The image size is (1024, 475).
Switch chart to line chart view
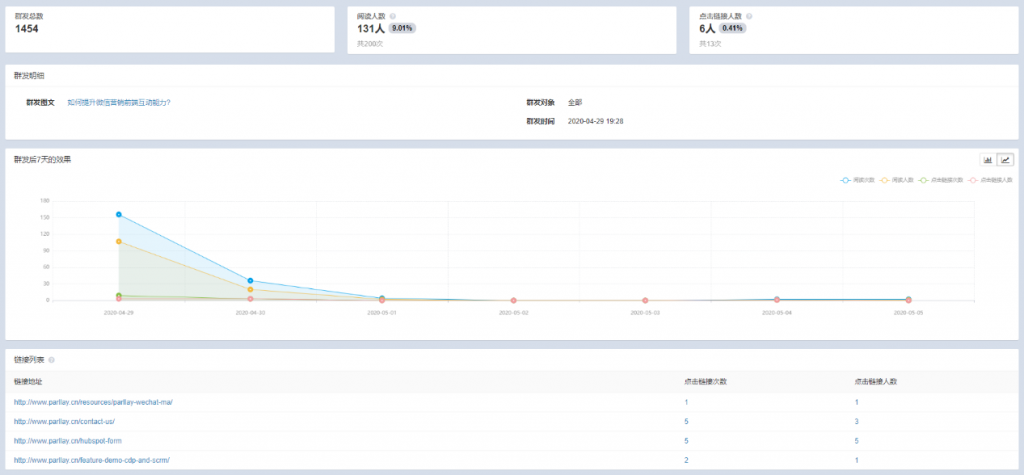coord(1005,159)
